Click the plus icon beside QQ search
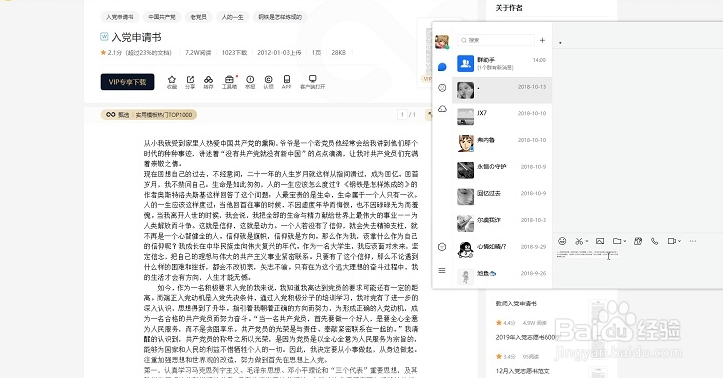Screen dimensions: 723x378 542,40
